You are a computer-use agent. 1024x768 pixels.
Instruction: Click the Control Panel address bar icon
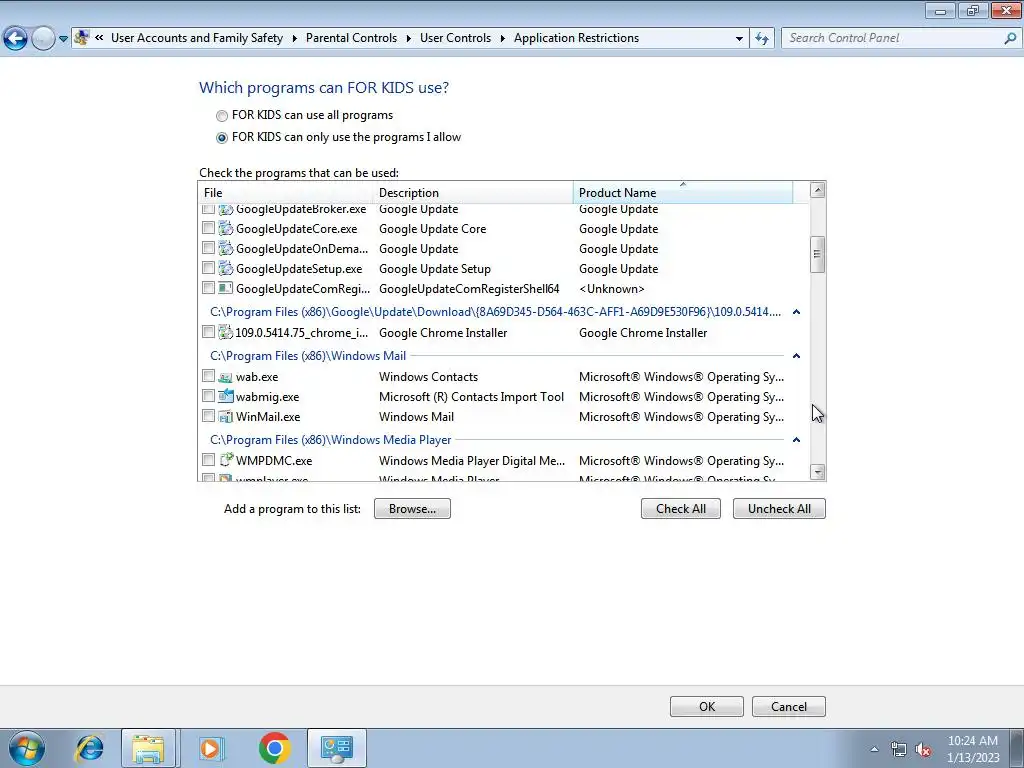tap(82, 38)
